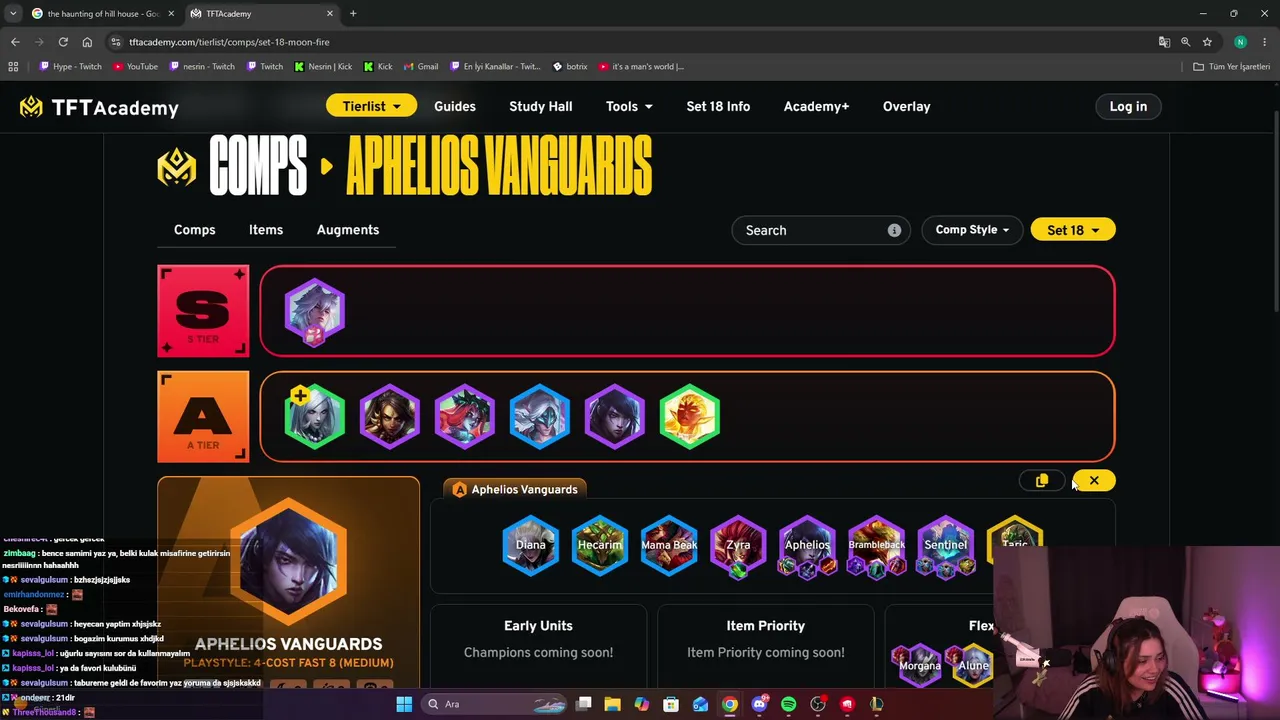Open the Hype - Twitch bookmark
The width and height of the screenshot is (1280, 720).
tap(70, 67)
